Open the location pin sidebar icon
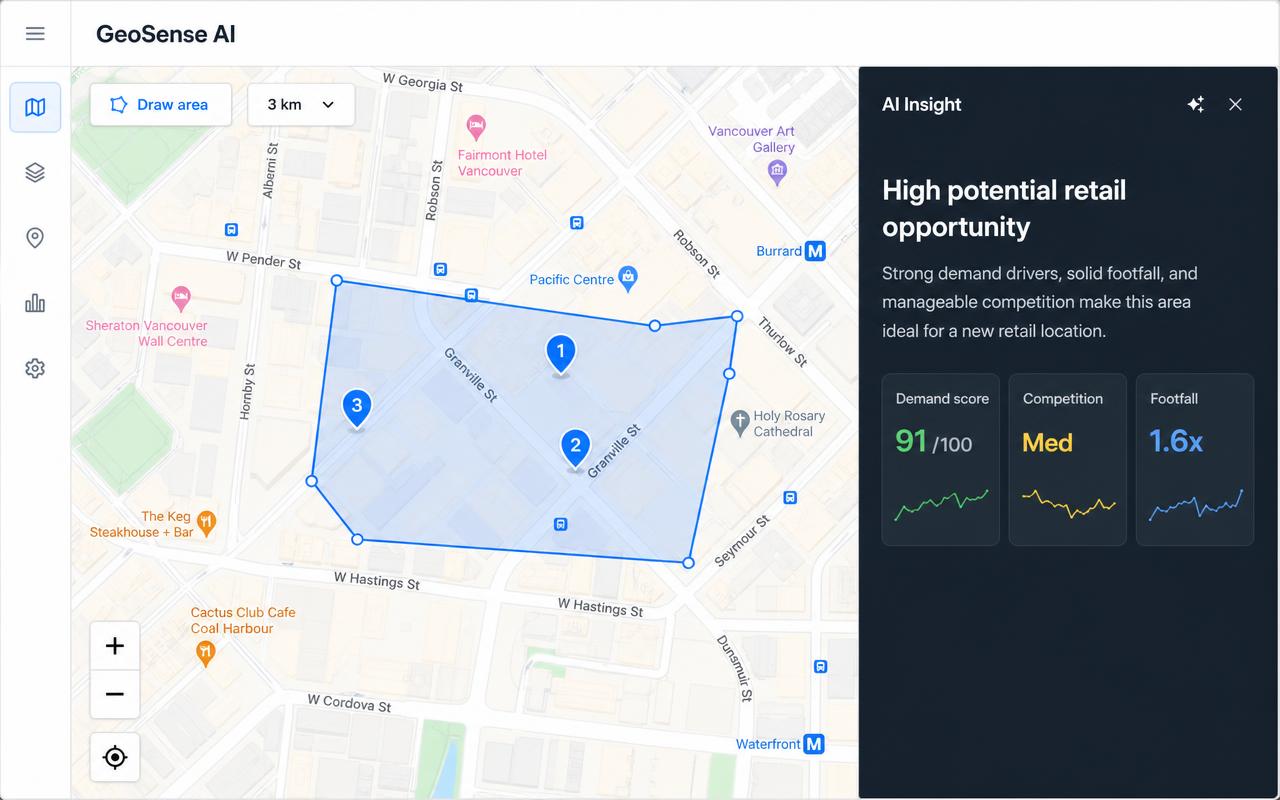The width and height of the screenshot is (1280, 800). click(35, 238)
